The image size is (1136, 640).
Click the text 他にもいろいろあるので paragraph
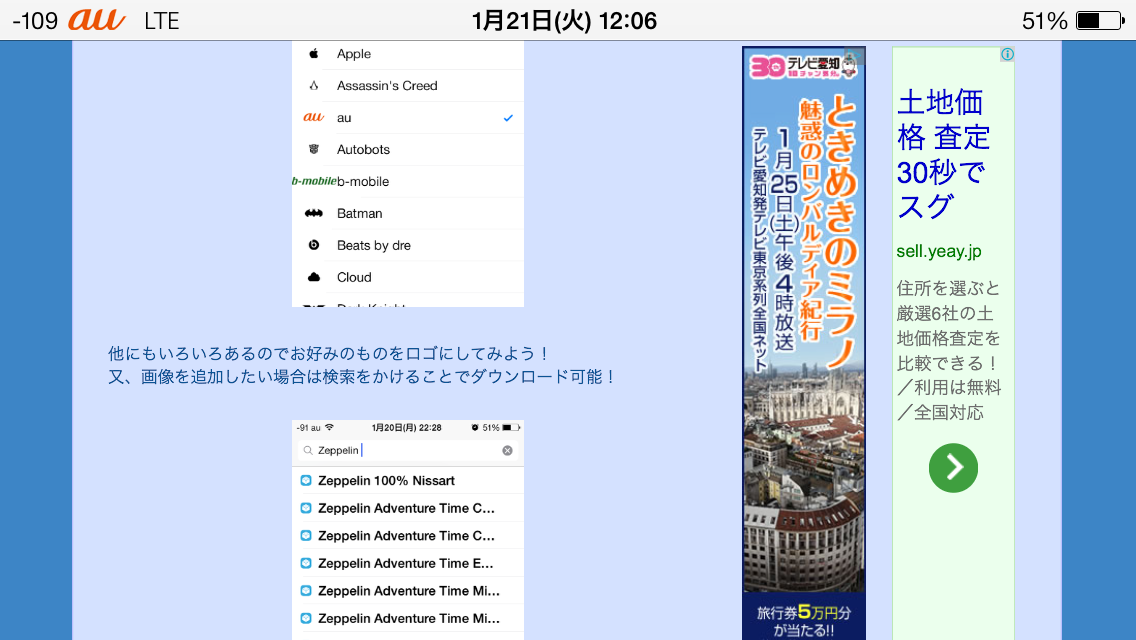(x=330, y=354)
